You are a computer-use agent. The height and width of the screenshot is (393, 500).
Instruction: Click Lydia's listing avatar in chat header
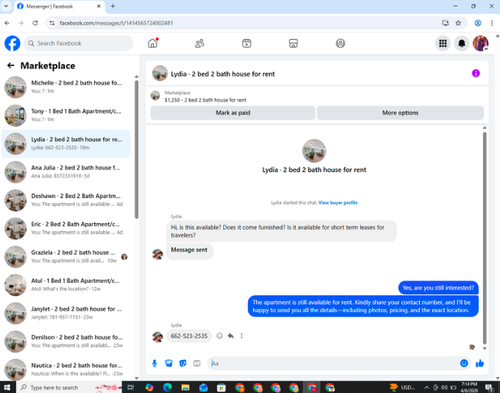tap(160, 73)
